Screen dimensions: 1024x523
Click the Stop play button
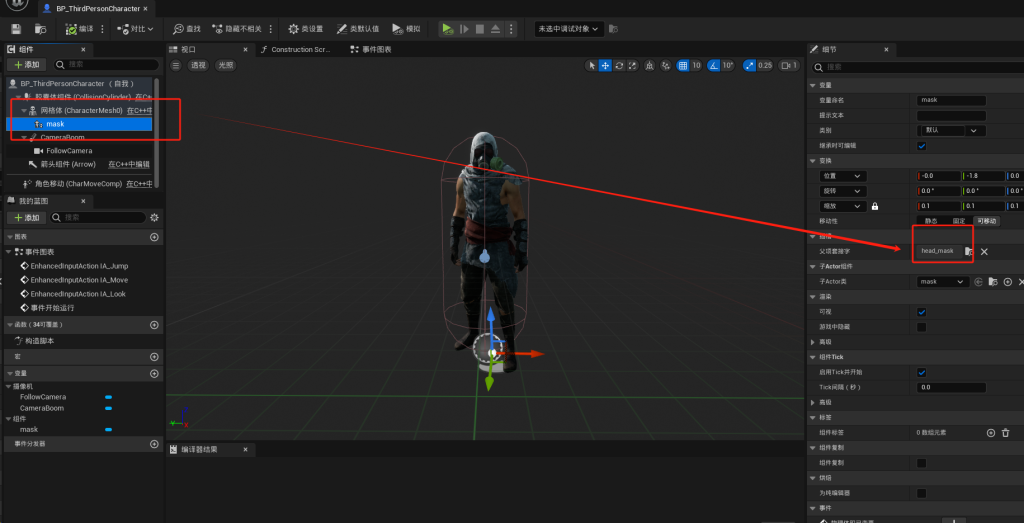tap(480, 29)
